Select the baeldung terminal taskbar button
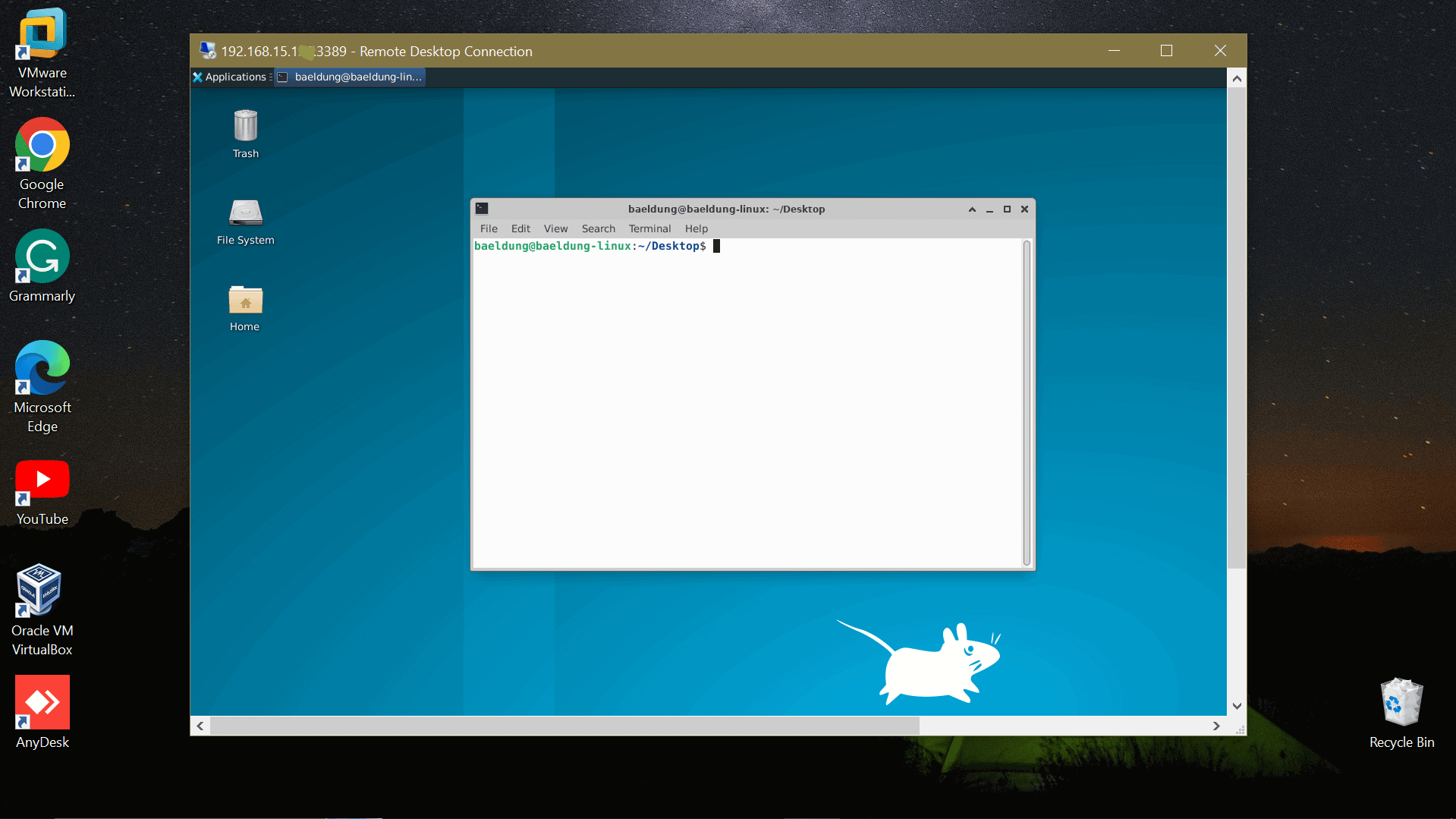Image resolution: width=1456 pixels, height=819 pixels. (x=350, y=77)
